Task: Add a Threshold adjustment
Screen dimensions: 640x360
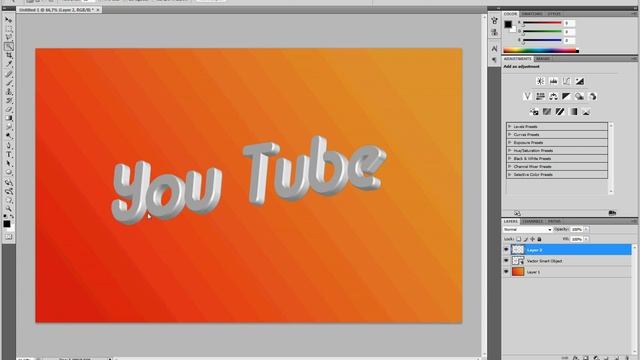Action: [560, 111]
